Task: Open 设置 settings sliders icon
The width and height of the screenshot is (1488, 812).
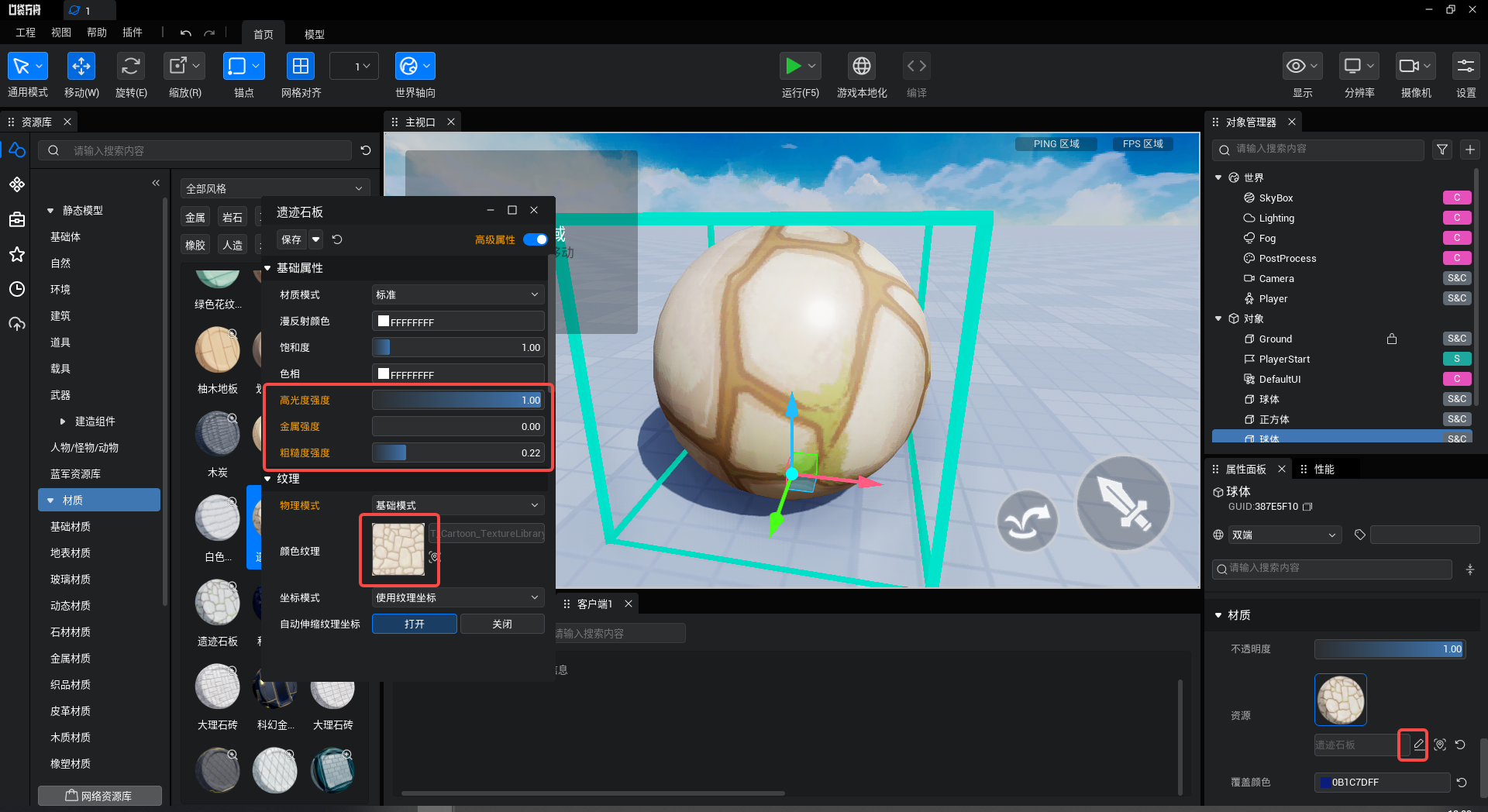Action: [1466, 67]
